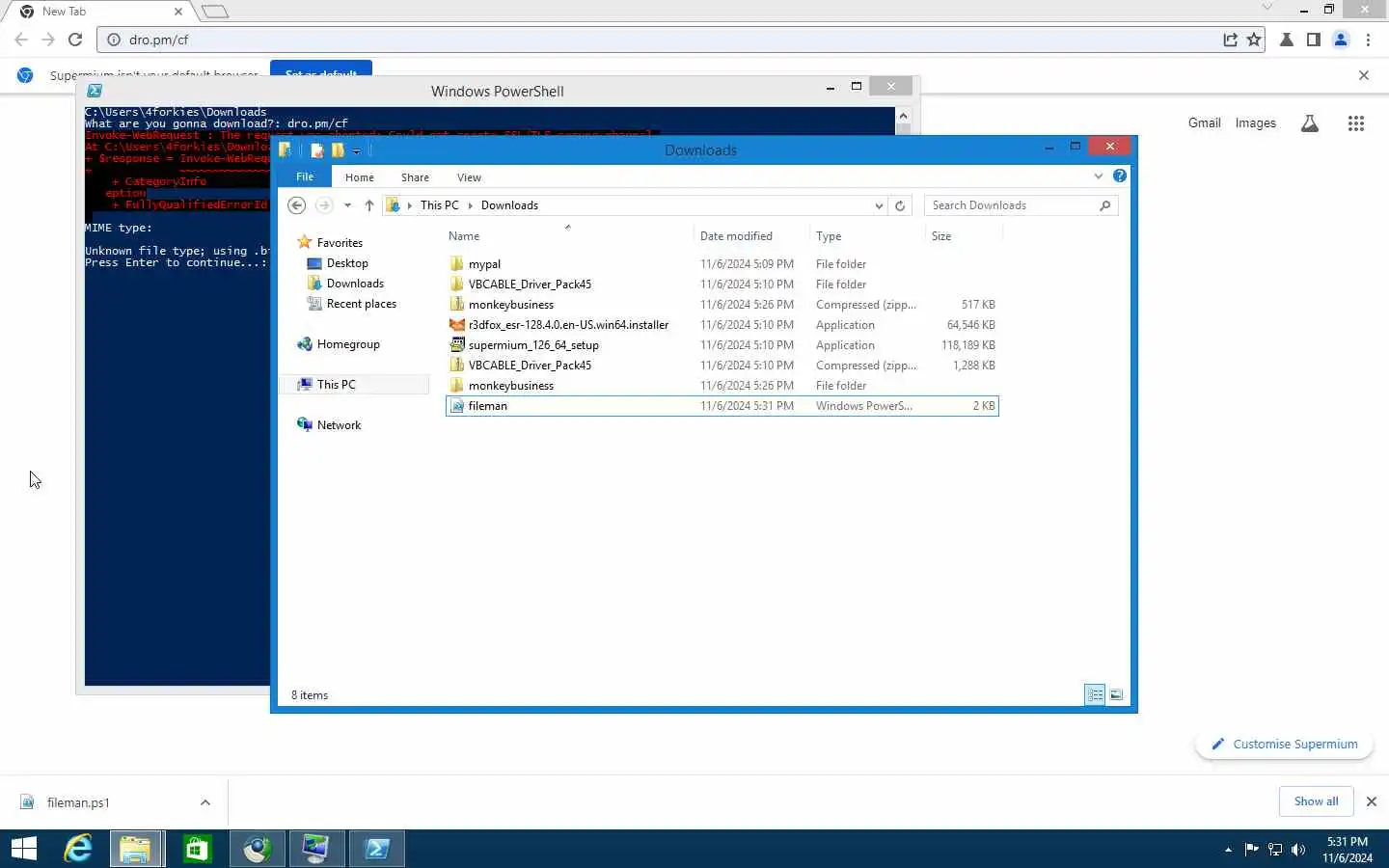Dismiss the default browser infobar
Screen dimensions: 1389x868
1364,75
